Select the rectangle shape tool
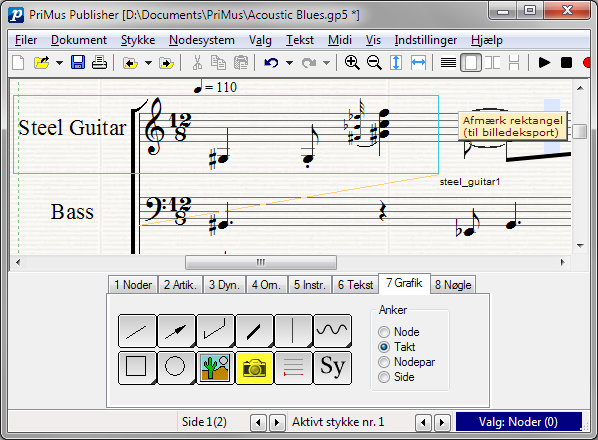This screenshot has width=598, height=440. point(137,368)
